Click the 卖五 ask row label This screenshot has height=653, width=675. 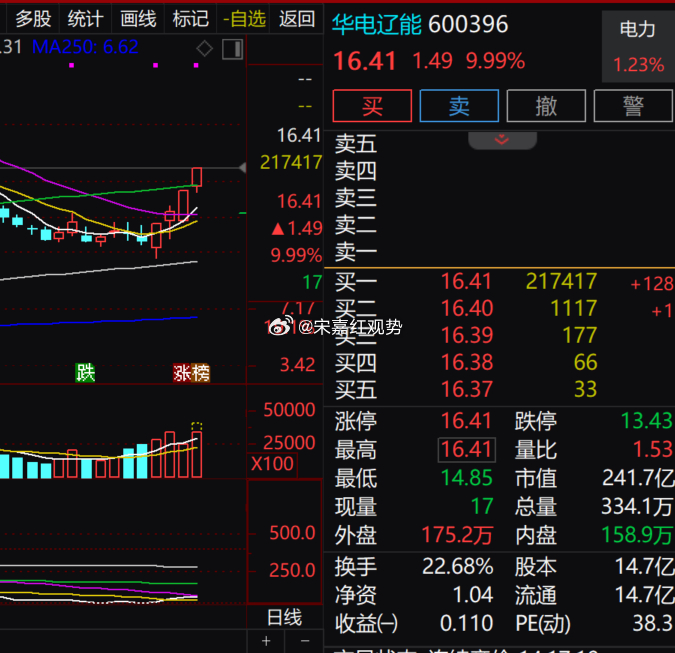click(x=356, y=144)
